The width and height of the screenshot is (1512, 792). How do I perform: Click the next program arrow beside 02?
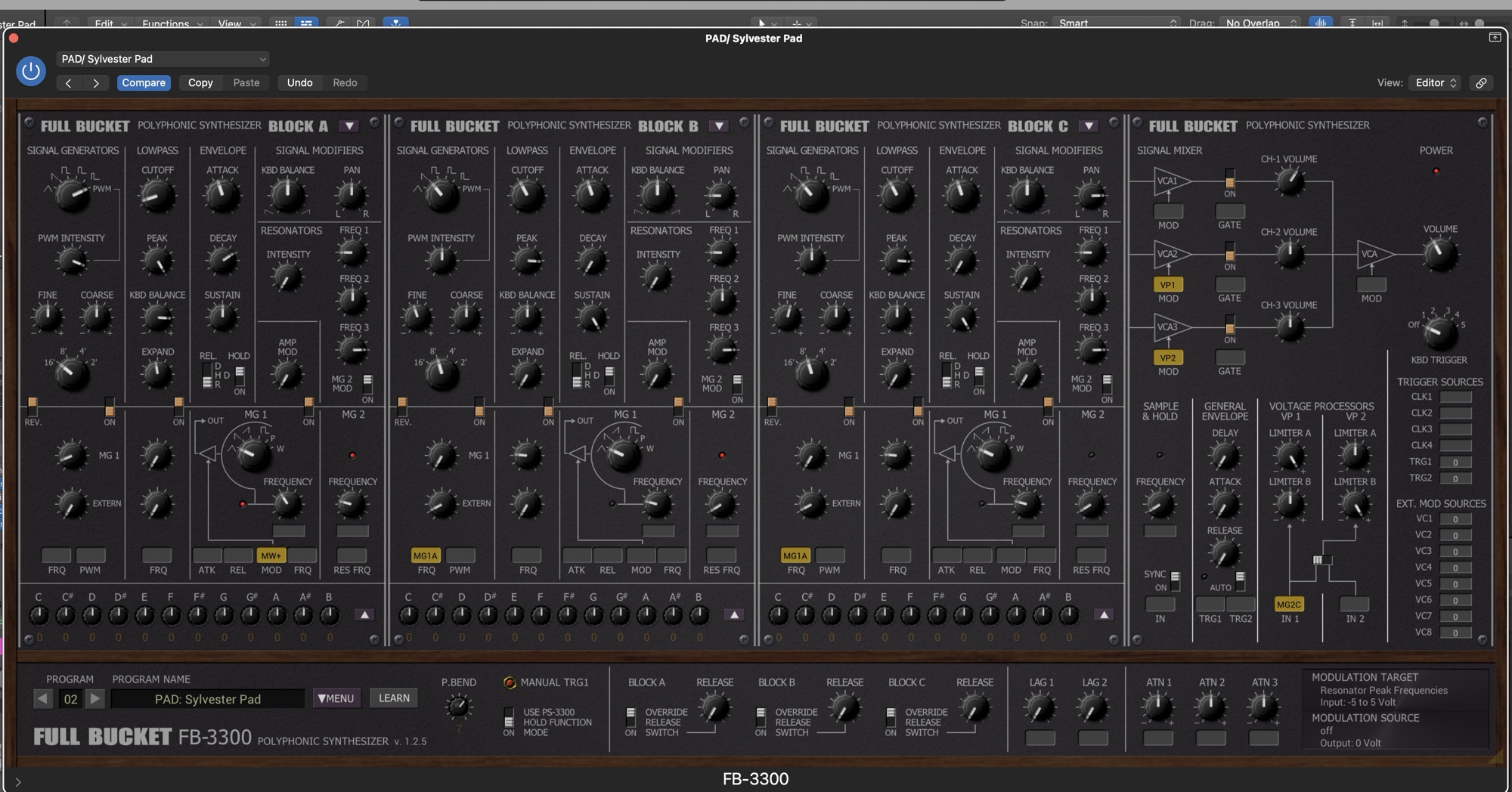pos(95,699)
